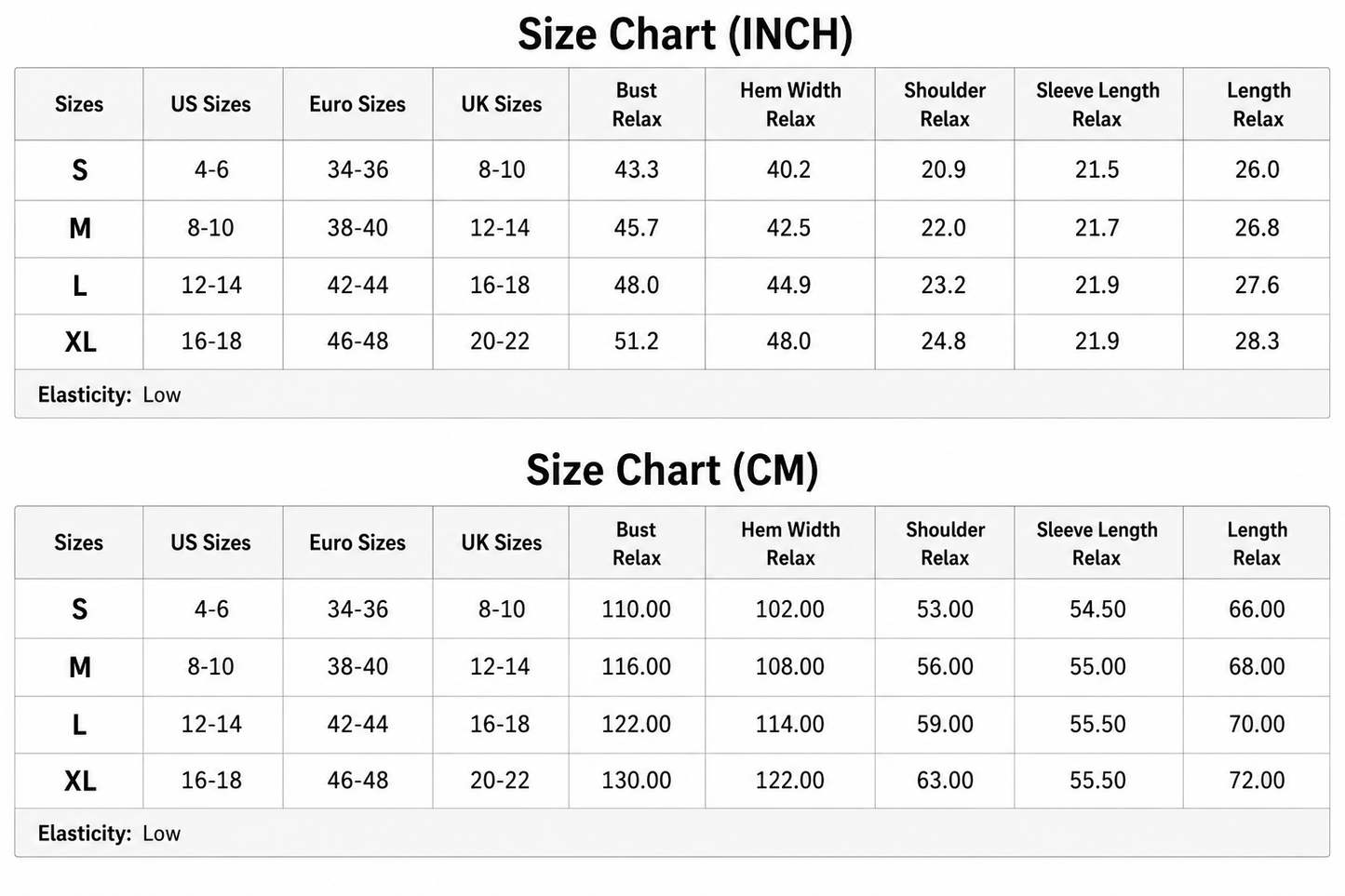The image size is (1345, 896).
Task: Select bust value 130.00 in CM chart
Action: tap(637, 780)
